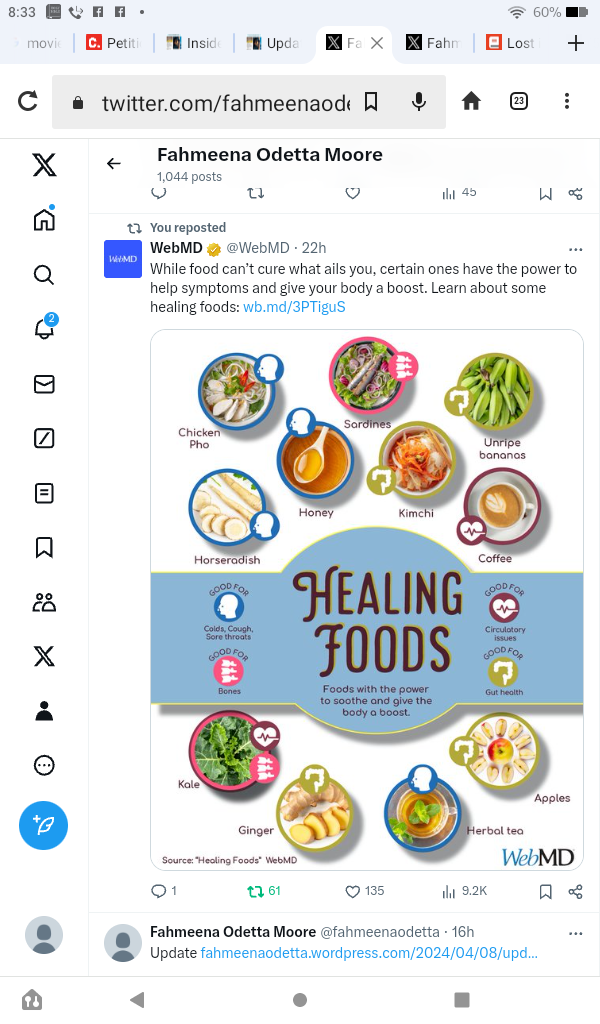
Task: Open the Grok slash icon
Action: coord(44,438)
